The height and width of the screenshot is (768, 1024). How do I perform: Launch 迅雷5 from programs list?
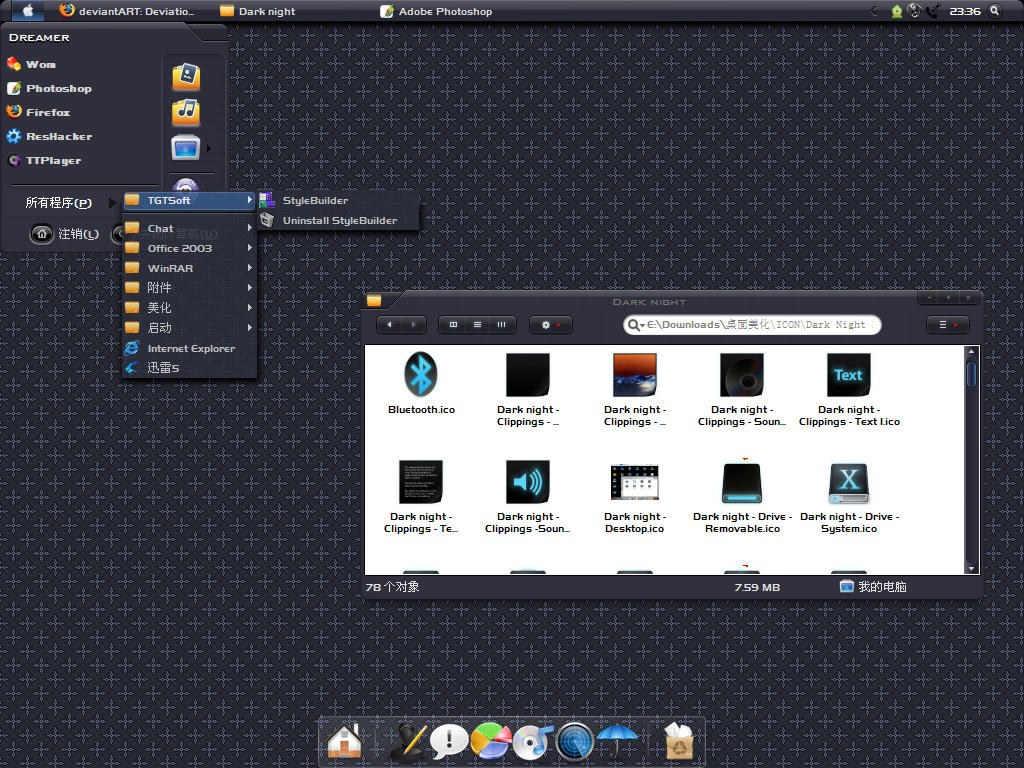click(189, 368)
